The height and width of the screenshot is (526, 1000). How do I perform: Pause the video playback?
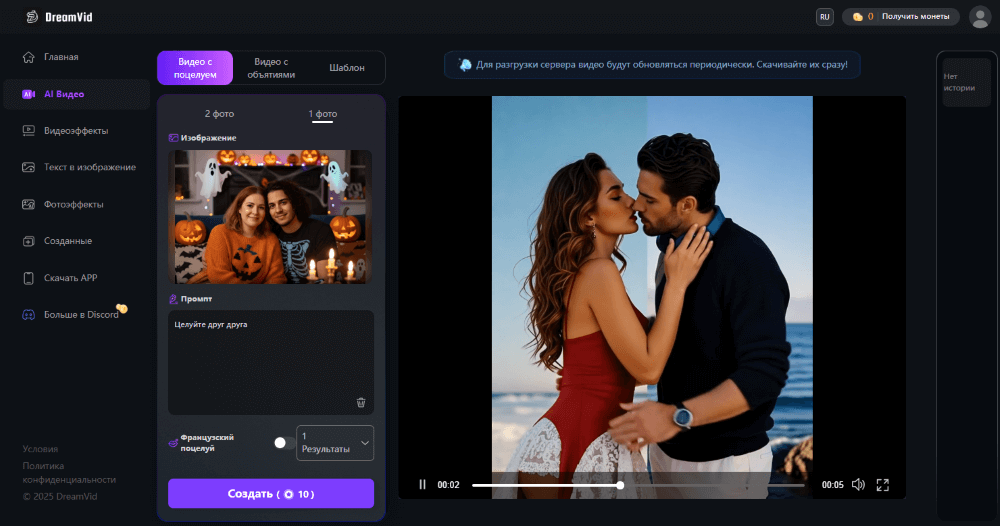pyautogui.click(x=422, y=485)
